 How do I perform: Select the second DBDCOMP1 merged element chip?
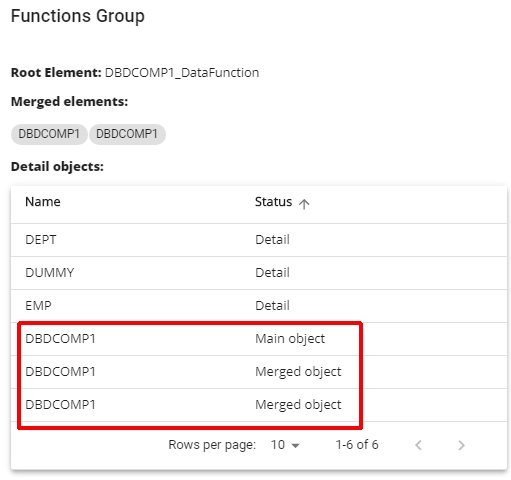pyautogui.click(x=127, y=134)
